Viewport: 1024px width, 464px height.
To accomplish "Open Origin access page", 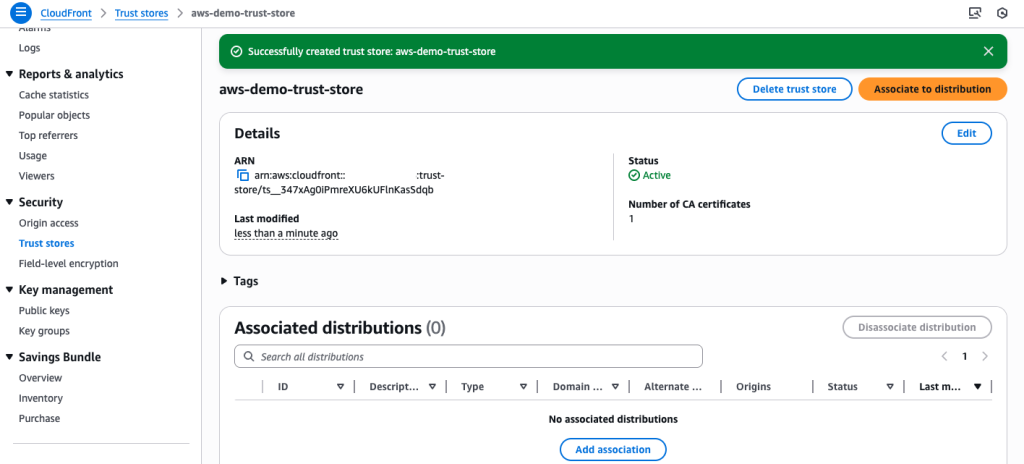I will click(48, 223).
